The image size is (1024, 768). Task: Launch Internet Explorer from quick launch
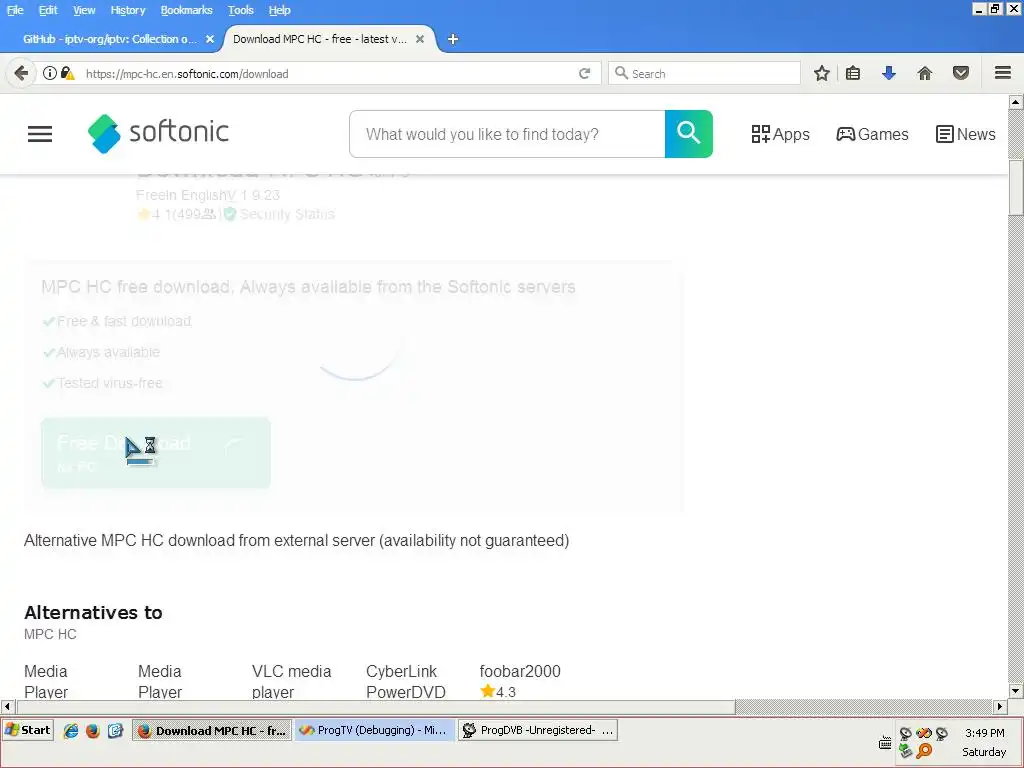[x=71, y=731]
